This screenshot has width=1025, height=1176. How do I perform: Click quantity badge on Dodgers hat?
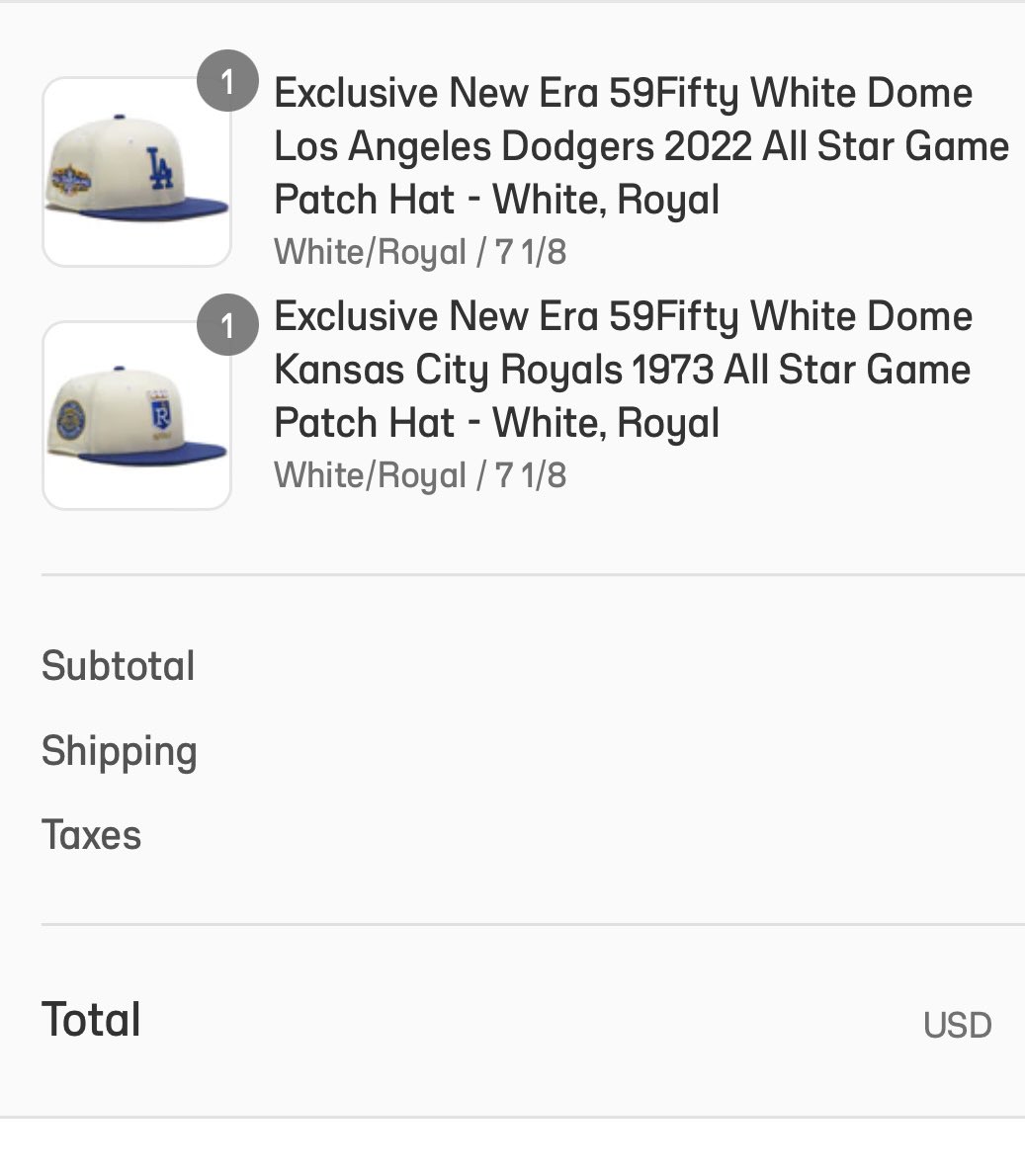[227, 81]
